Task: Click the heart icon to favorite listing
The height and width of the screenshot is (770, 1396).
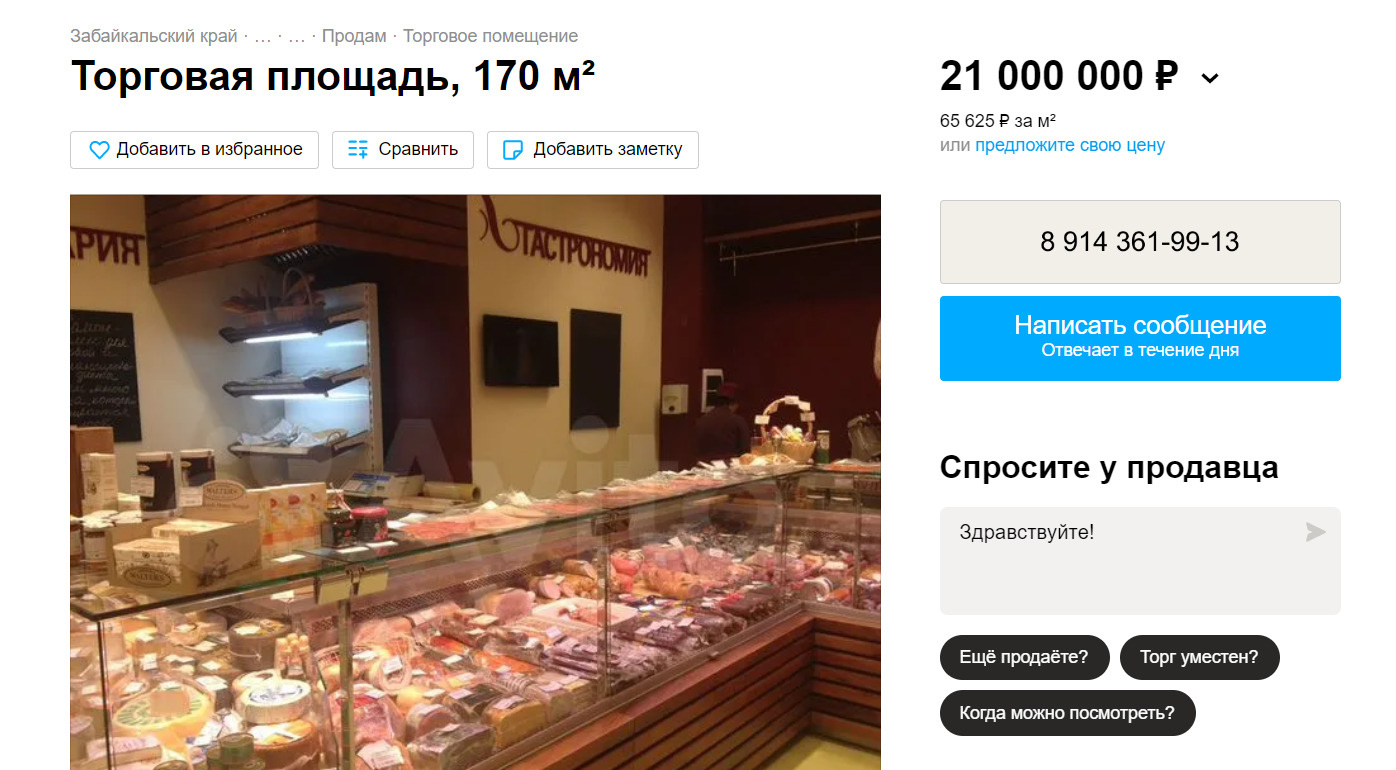Action: click(x=99, y=150)
